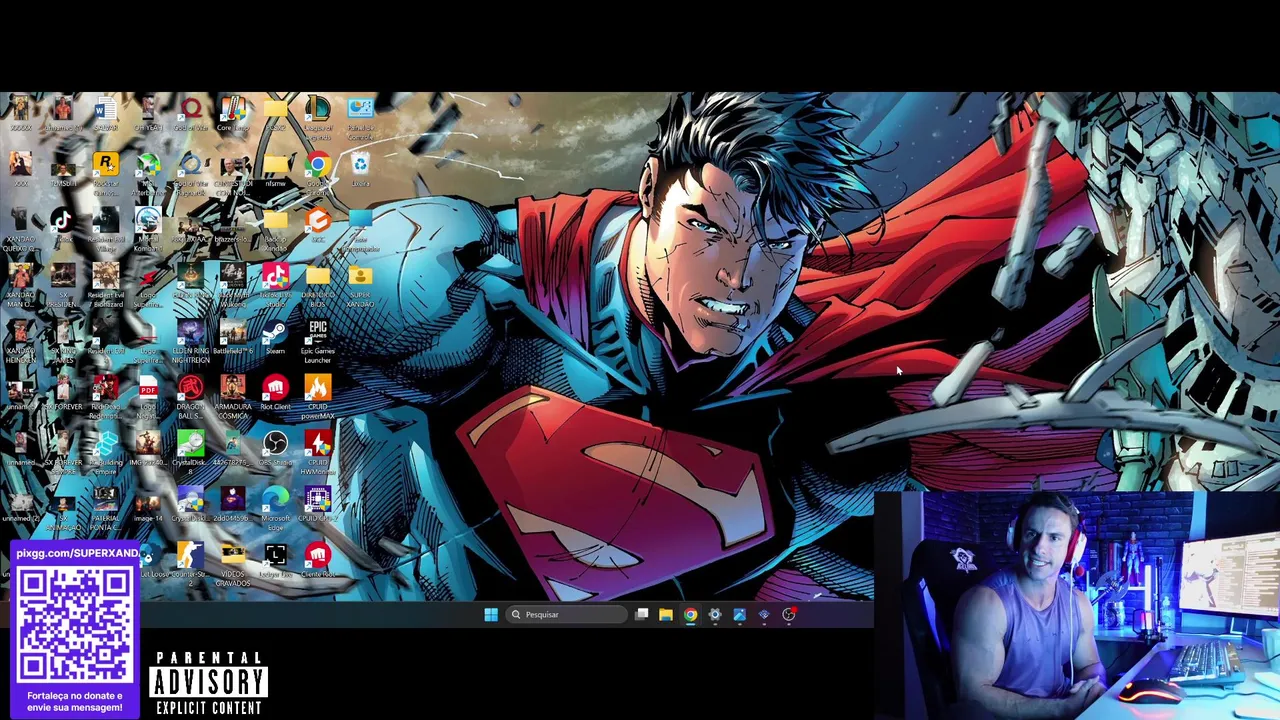Image resolution: width=1280 pixels, height=720 pixels.
Task: Select the CrystalDiskMark 8 shortcut
Action: pos(191,452)
